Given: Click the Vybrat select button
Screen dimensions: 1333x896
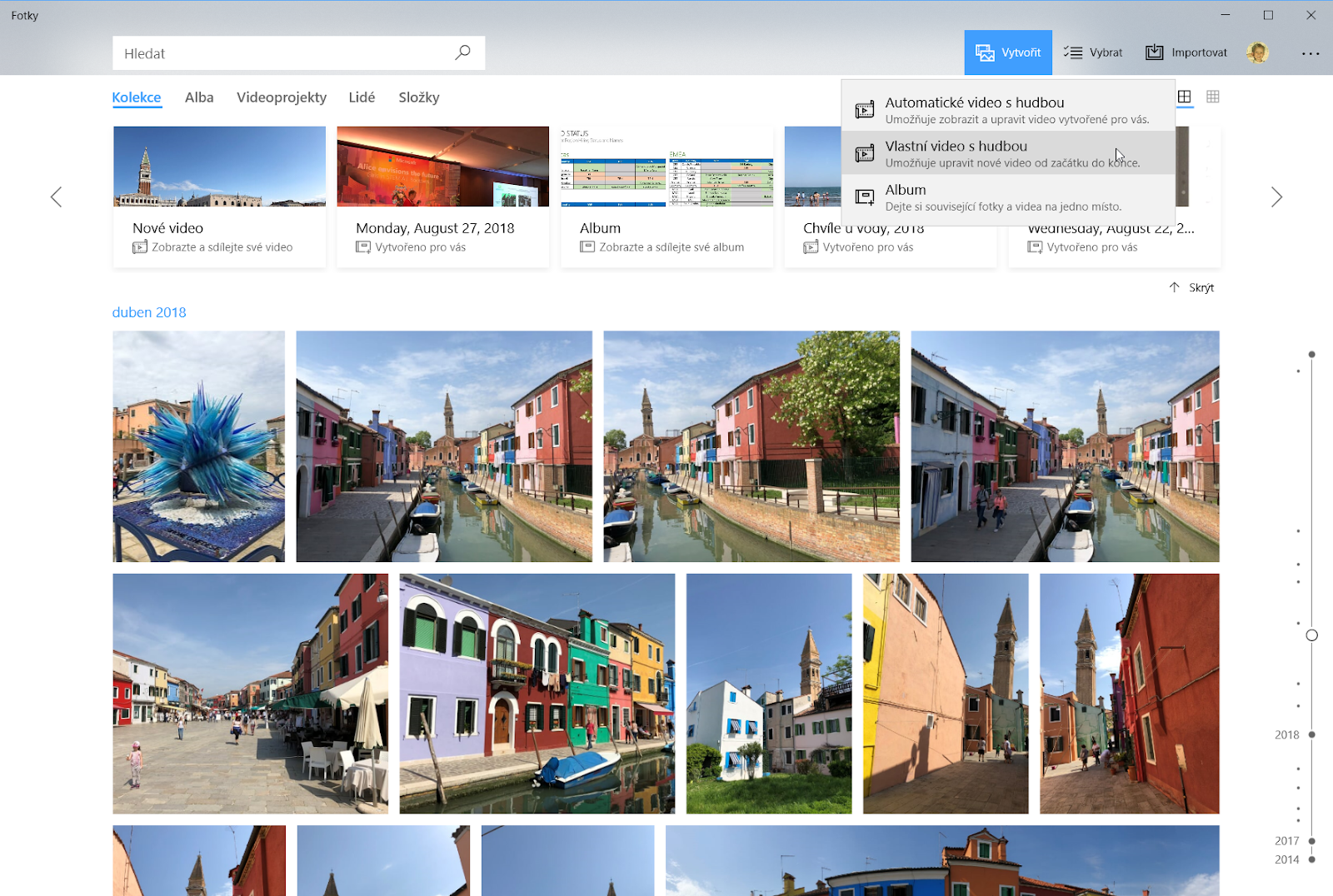Looking at the screenshot, I should tap(1093, 52).
